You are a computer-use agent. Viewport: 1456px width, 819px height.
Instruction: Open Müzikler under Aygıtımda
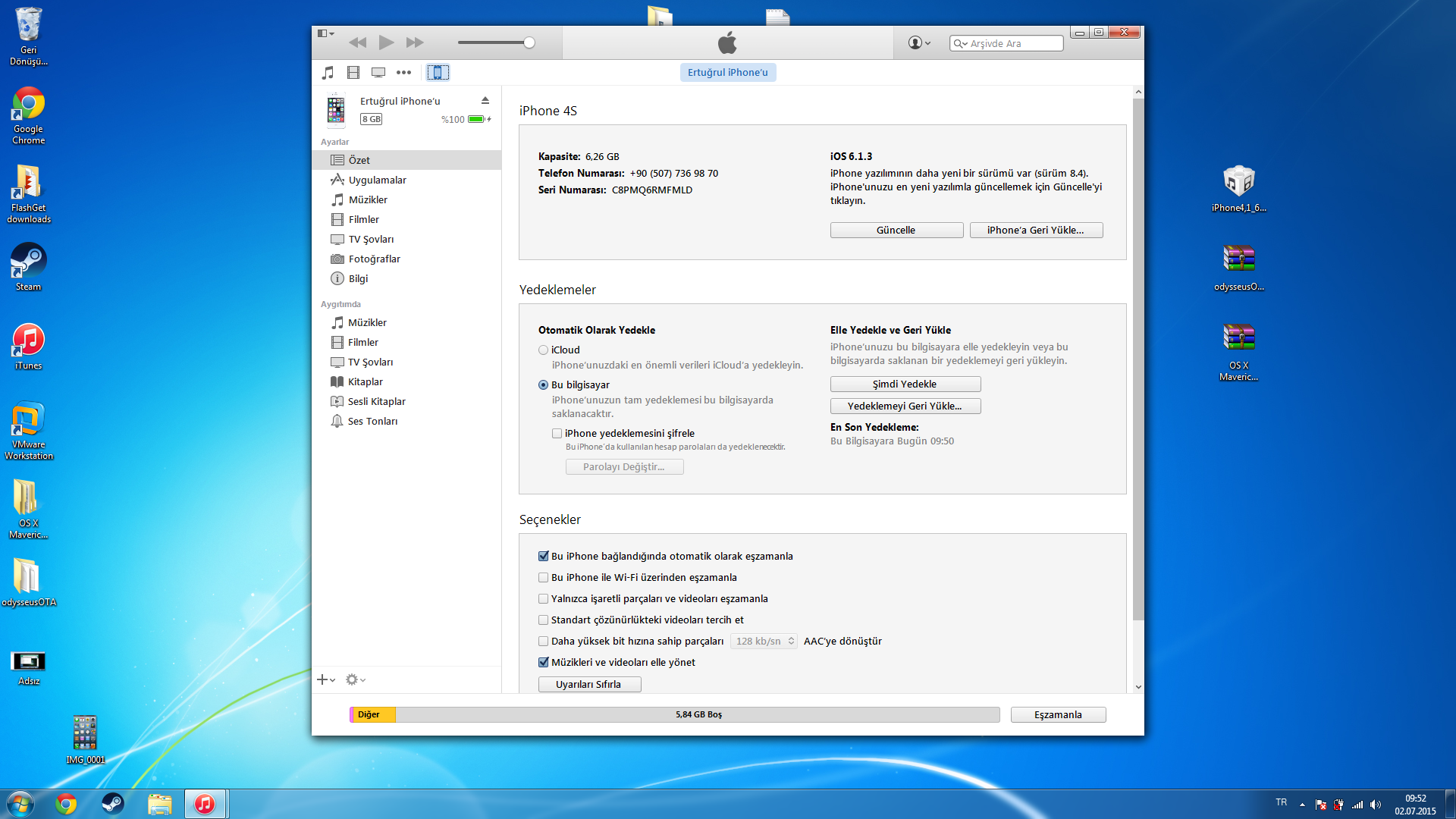(x=406, y=322)
